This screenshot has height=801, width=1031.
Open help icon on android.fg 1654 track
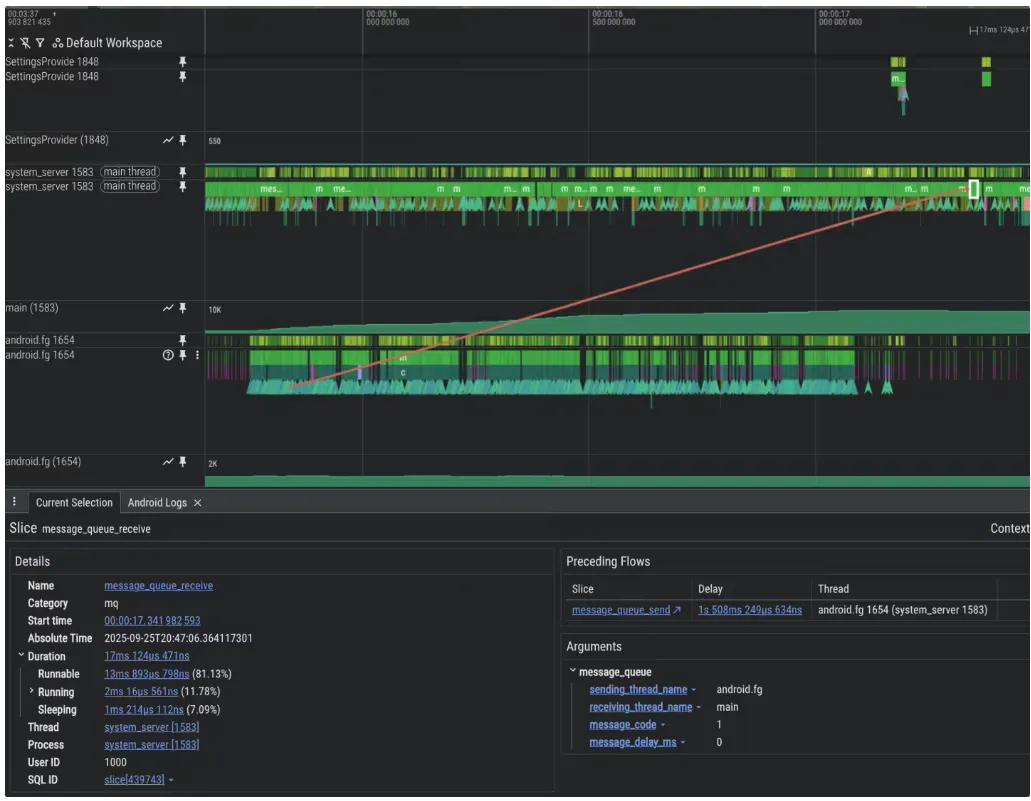pyautogui.click(x=168, y=355)
